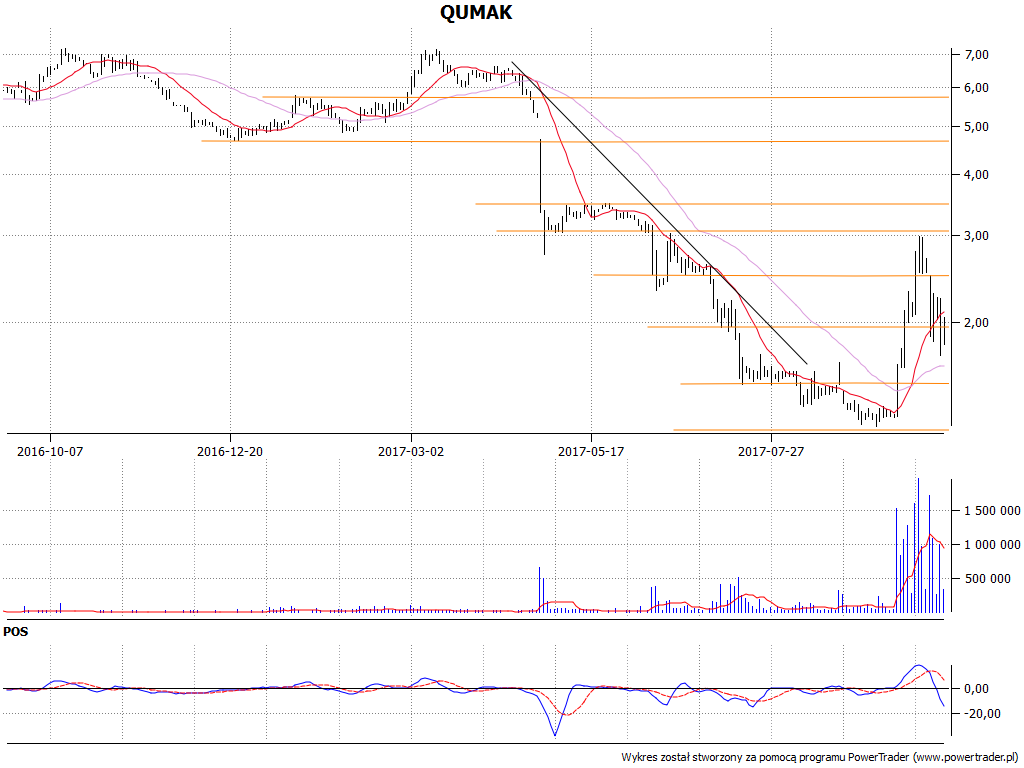Click the 1 500 000 volume label
Screen dimensions: 1024x768
pyautogui.click(x=993, y=511)
